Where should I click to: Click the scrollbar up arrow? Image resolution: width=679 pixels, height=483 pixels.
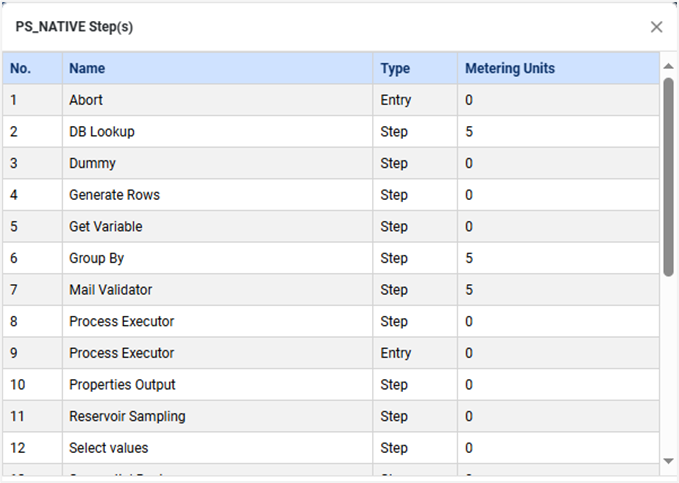click(x=668, y=67)
